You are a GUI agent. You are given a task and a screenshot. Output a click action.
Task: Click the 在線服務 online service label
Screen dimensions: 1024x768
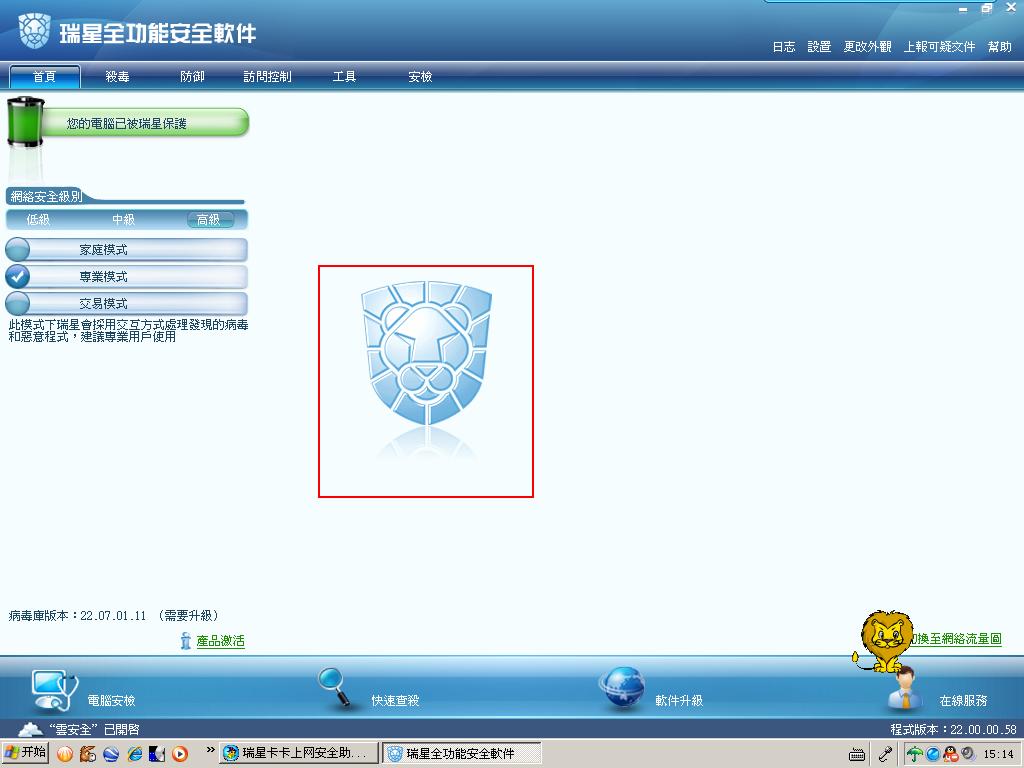click(963, 701)
